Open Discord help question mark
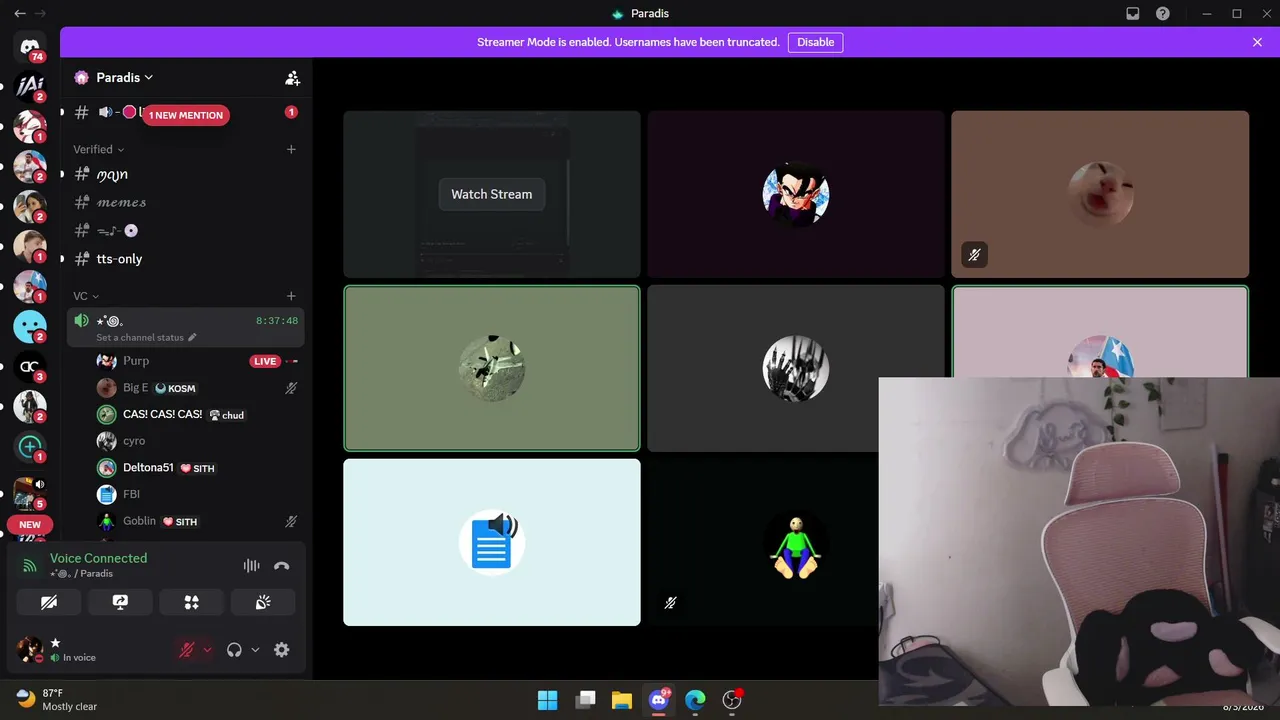The width and height of the screenshot is (1280, 720). coord(1163,14)
